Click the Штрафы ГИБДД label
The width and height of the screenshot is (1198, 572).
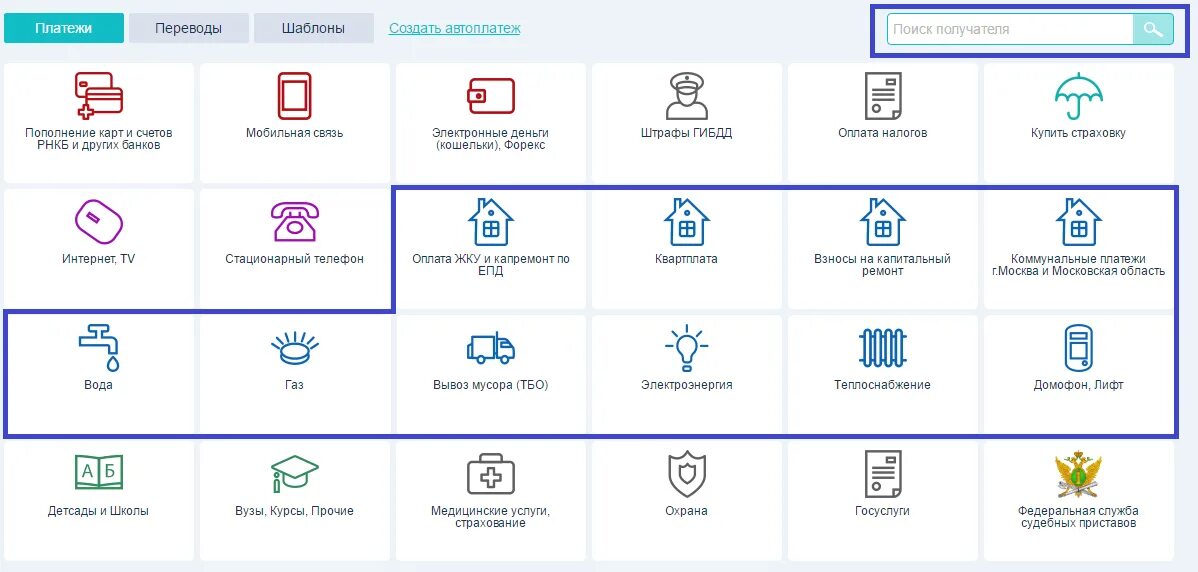[x=686, y=133]
